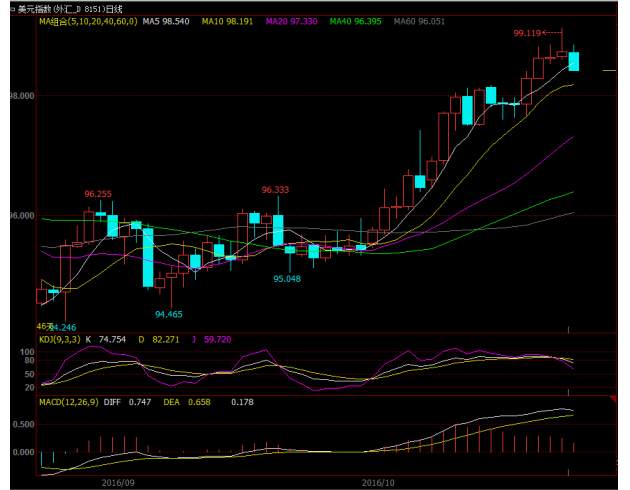The width and height of the screenshot is (630, 490).
Task: Click the 96.255 peak price label
Action: coord(98,194)
